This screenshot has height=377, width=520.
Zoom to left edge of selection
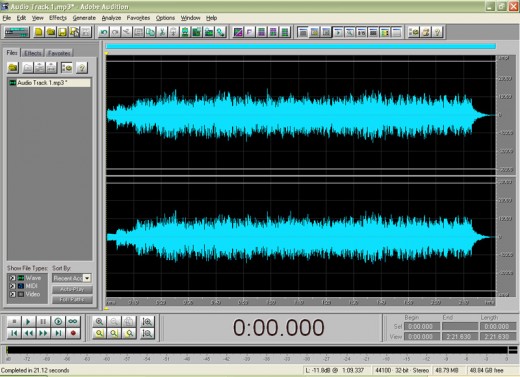pos(114,333)
